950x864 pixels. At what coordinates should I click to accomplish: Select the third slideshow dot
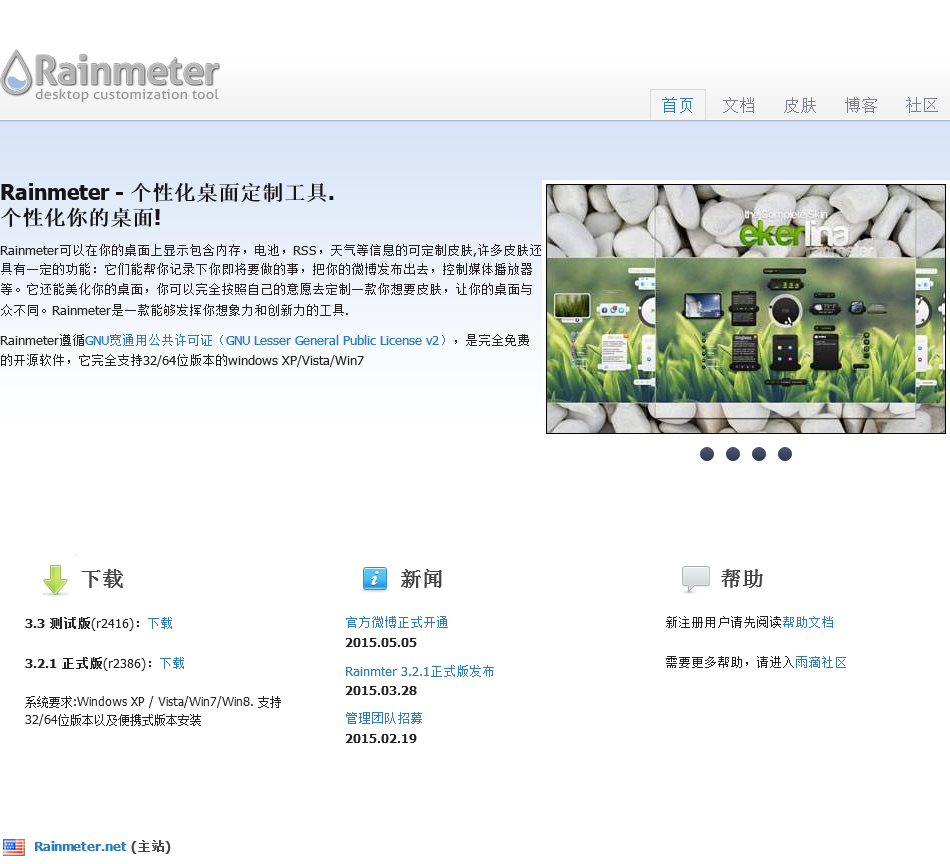(759, 454)
